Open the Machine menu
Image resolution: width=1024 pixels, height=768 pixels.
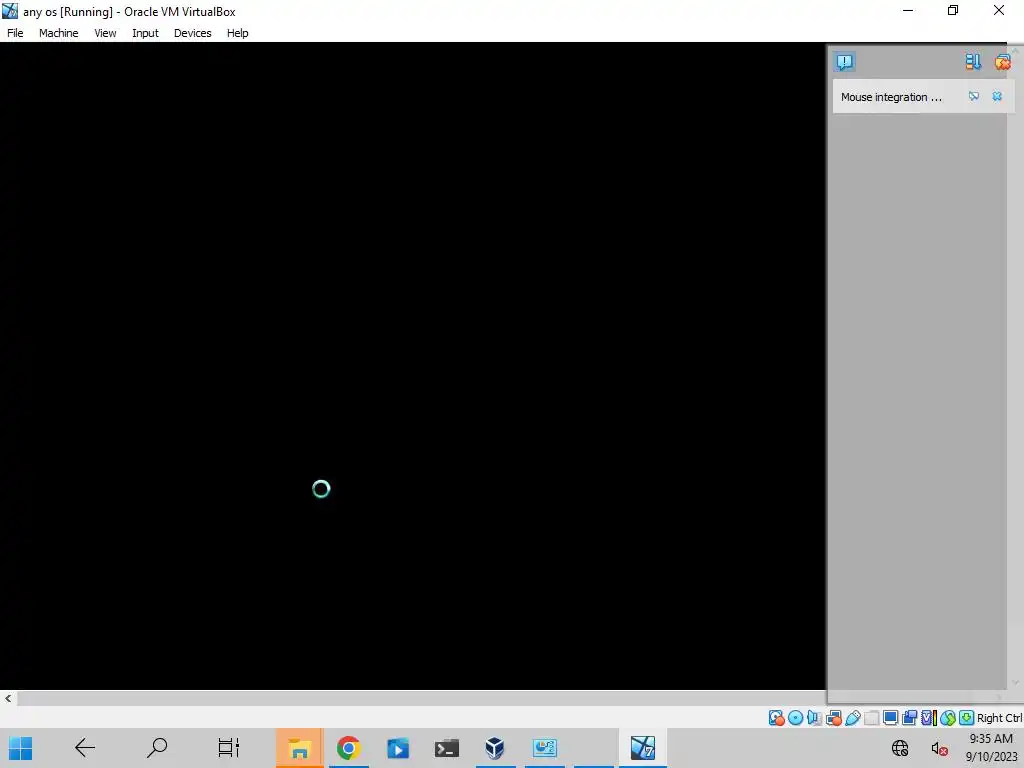(58, 33)
